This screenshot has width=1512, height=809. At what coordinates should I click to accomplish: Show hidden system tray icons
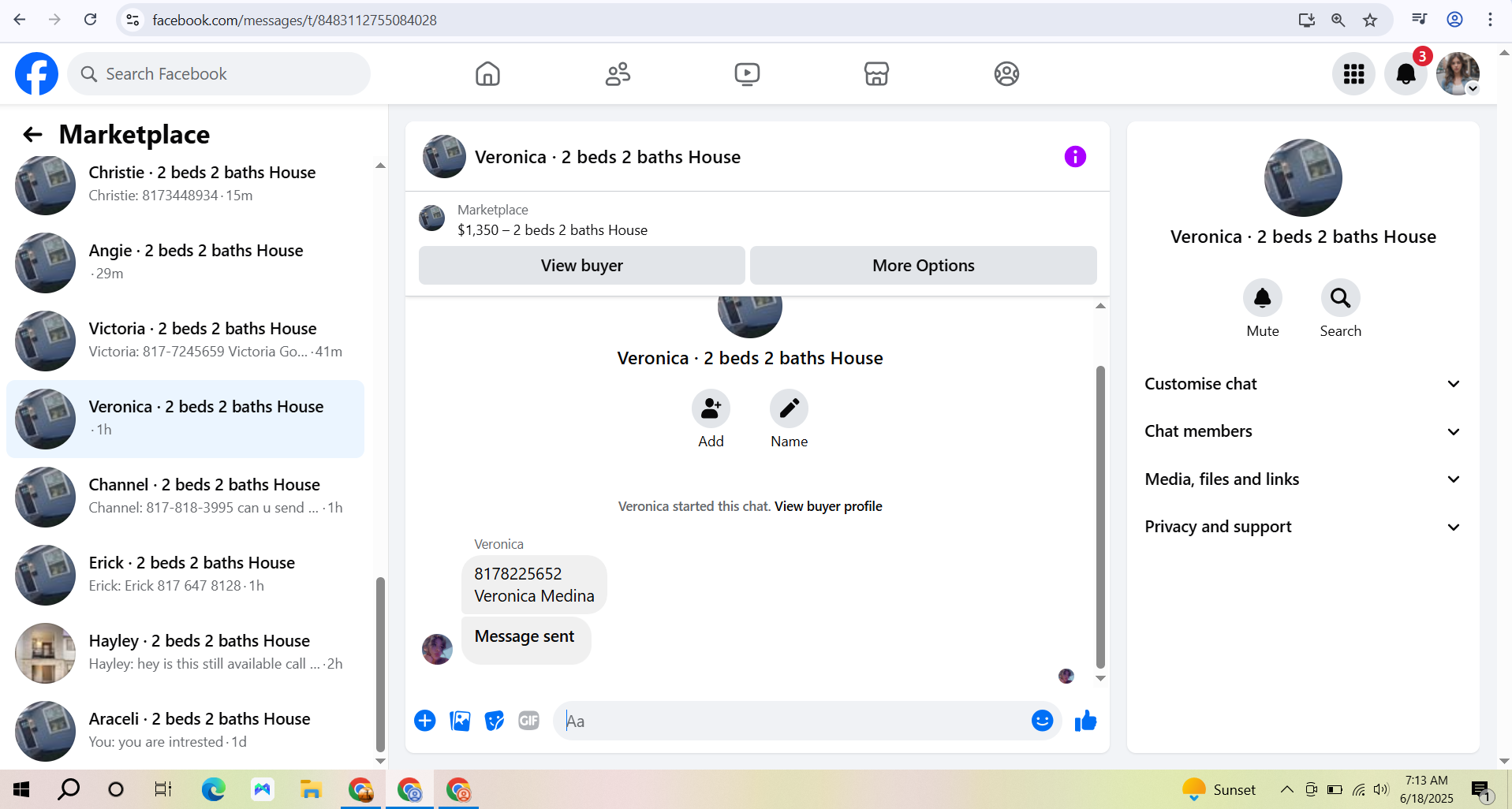point(1286,789)
